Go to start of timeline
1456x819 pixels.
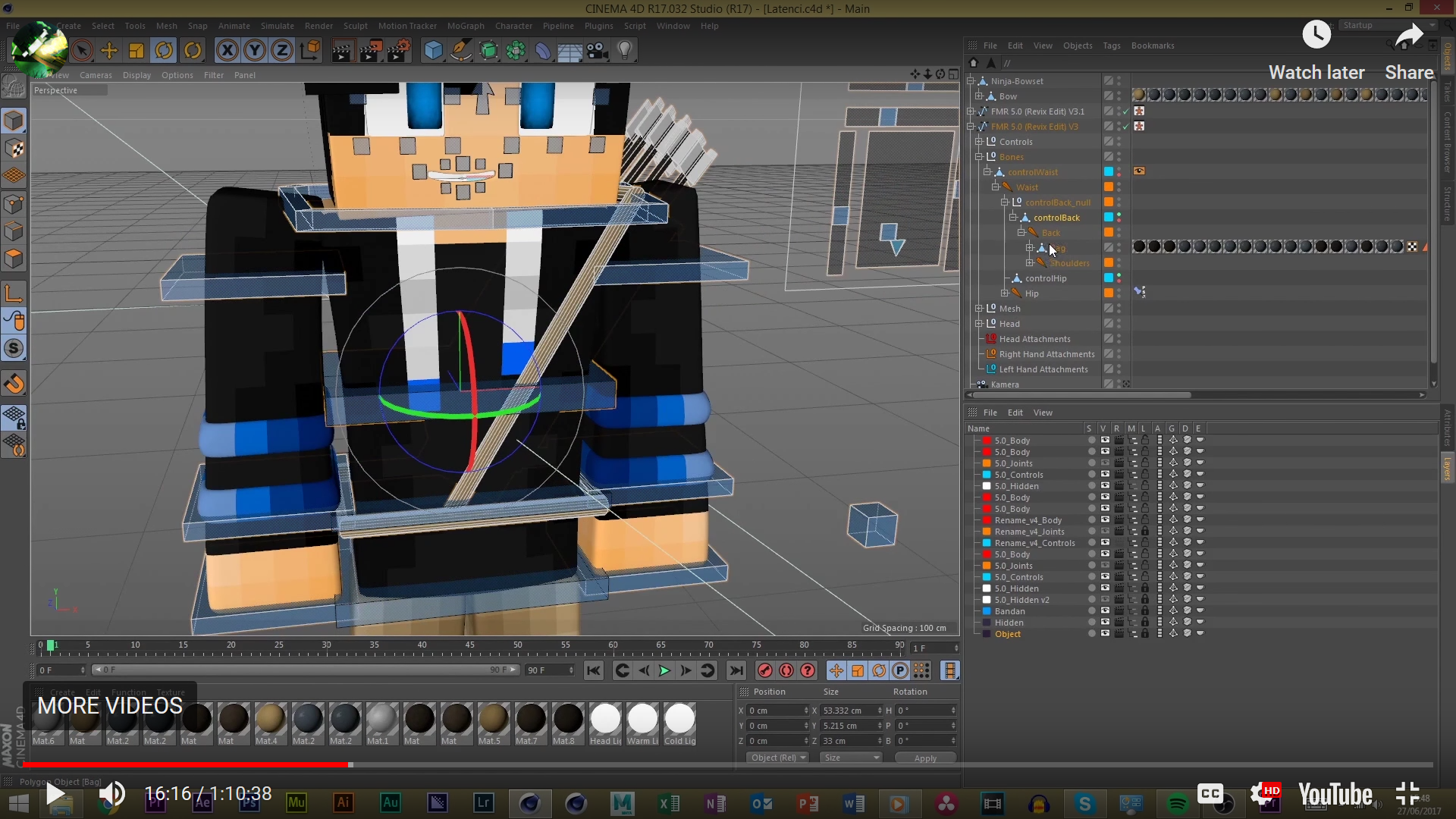click(x=594, y=670)
